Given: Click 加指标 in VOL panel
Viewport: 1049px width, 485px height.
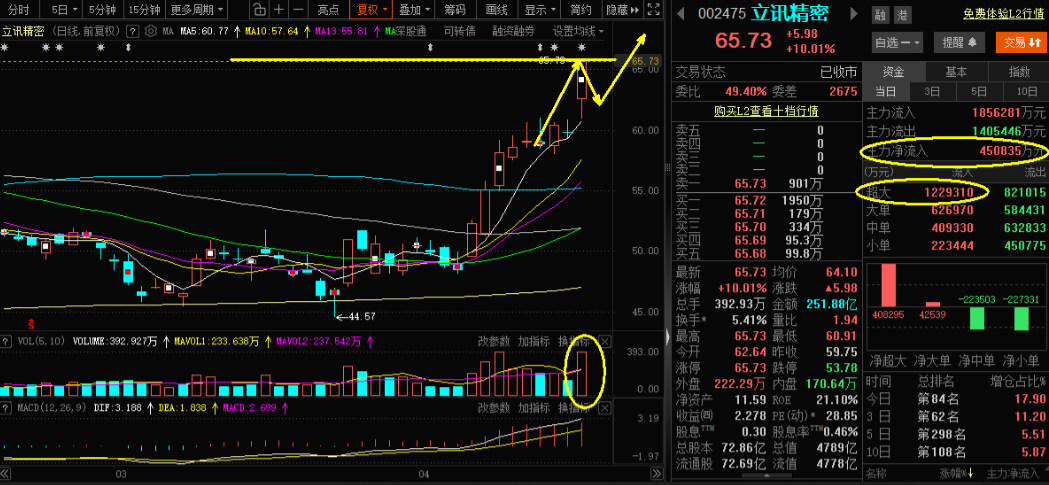Looking at the screenshot, I should [x=534, y=341].
